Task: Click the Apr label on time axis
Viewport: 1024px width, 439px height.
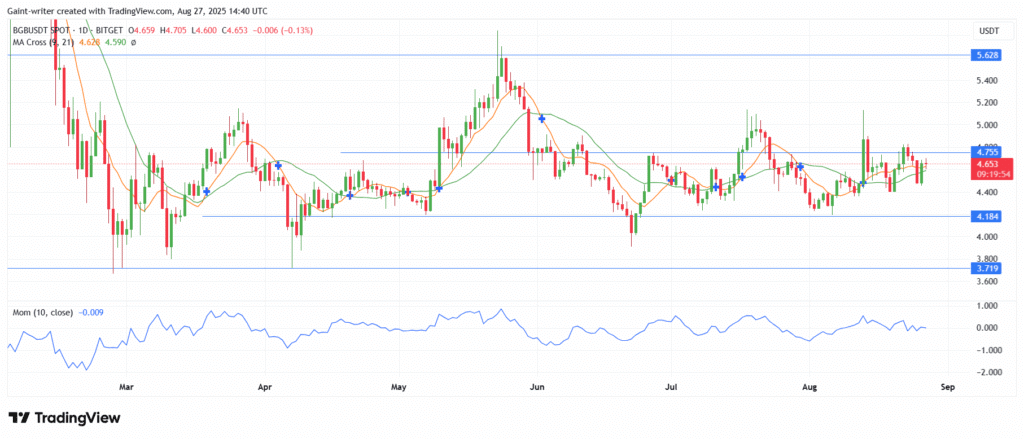Action: (264, 387)
